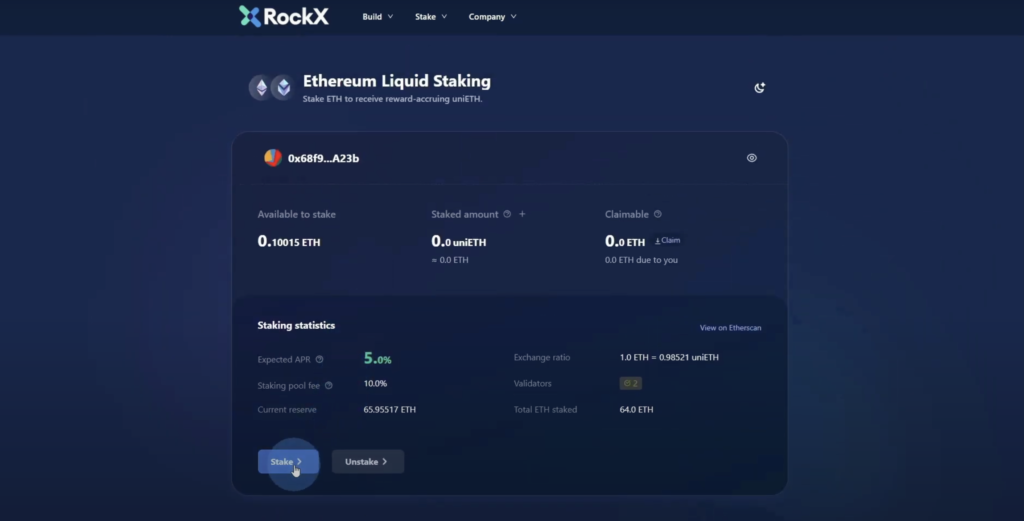The height and width of the screenshot is (521, 1024).
Task: Toggle dark mode moon icon
Action: click(x=759, y=87)
